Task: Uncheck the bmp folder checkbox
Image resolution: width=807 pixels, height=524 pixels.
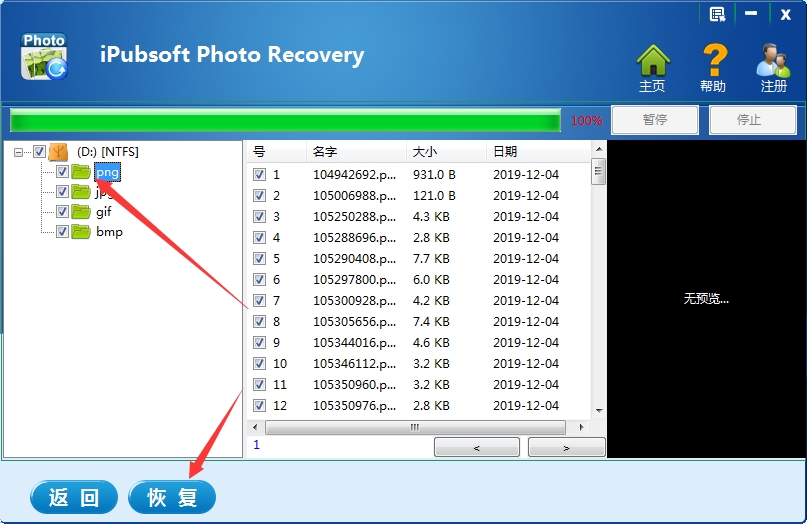Action: coord(62,232)
